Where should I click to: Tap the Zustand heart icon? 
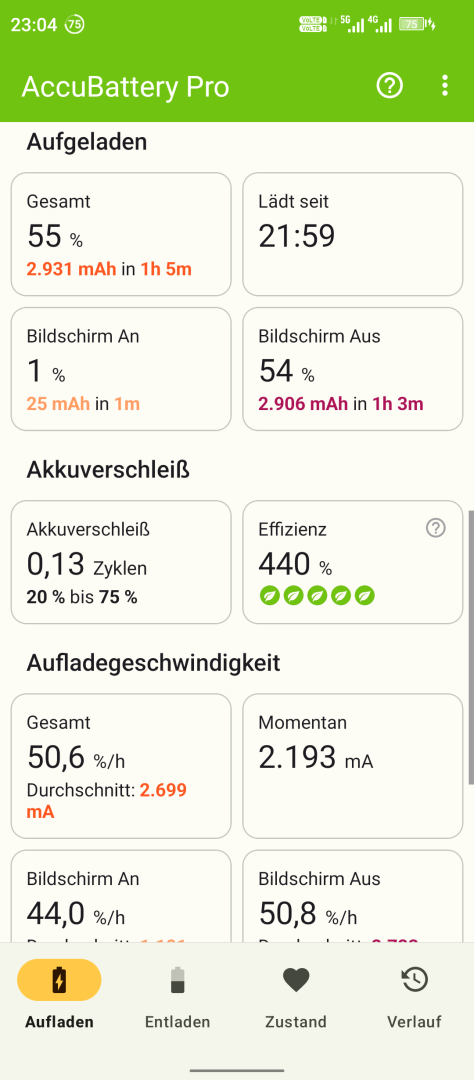click(296, 979)
